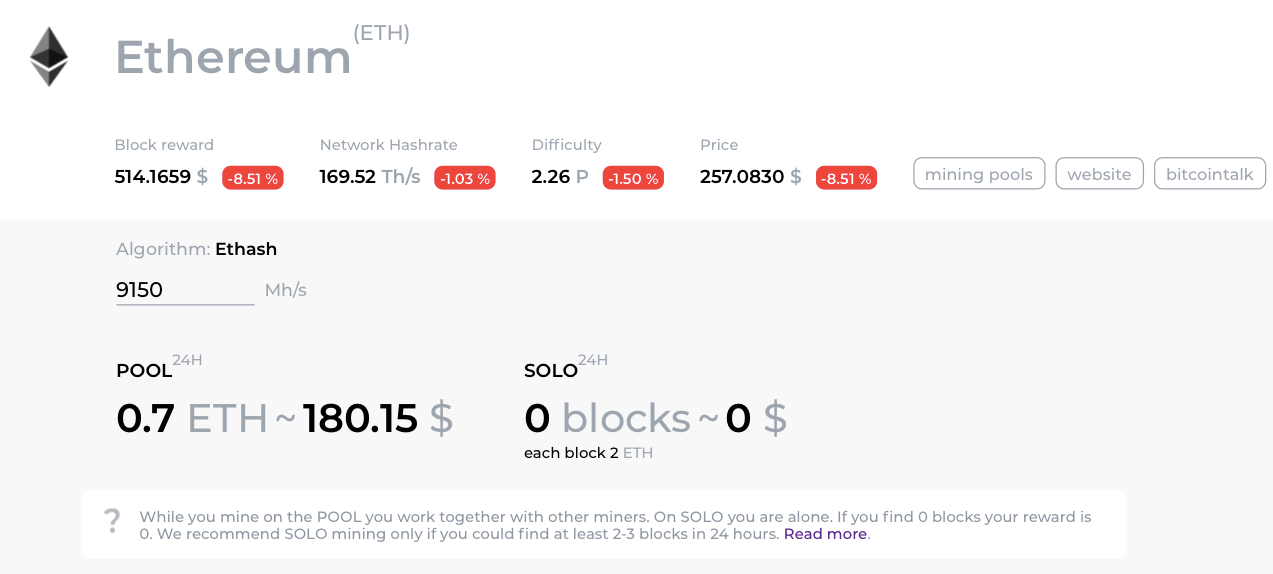Click the POOL 24H heading
The height and width of the screenshot is (574, 1273).
pyautogui.click(x=145, y=370)
